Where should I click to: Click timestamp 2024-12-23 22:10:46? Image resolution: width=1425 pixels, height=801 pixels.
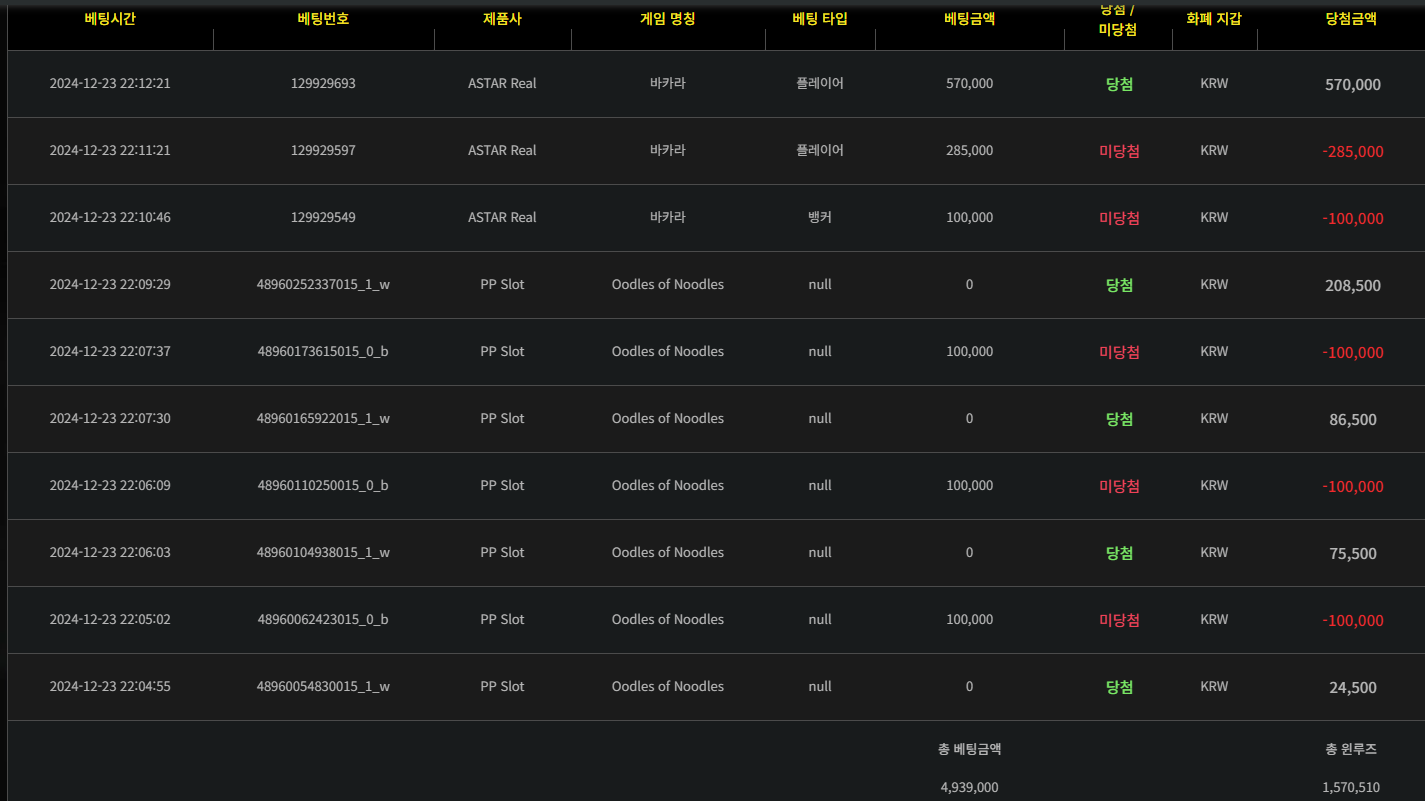pos(110,218)
